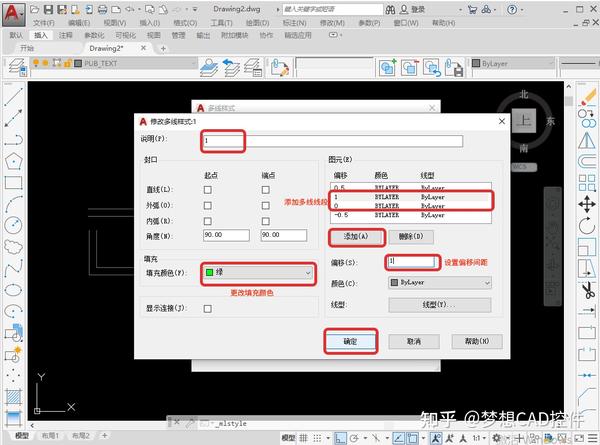Viewport: 600px width, 445px height.
Task: Check 外弧(O) 端点 checkbox
Action: click(x=266, y=205)
